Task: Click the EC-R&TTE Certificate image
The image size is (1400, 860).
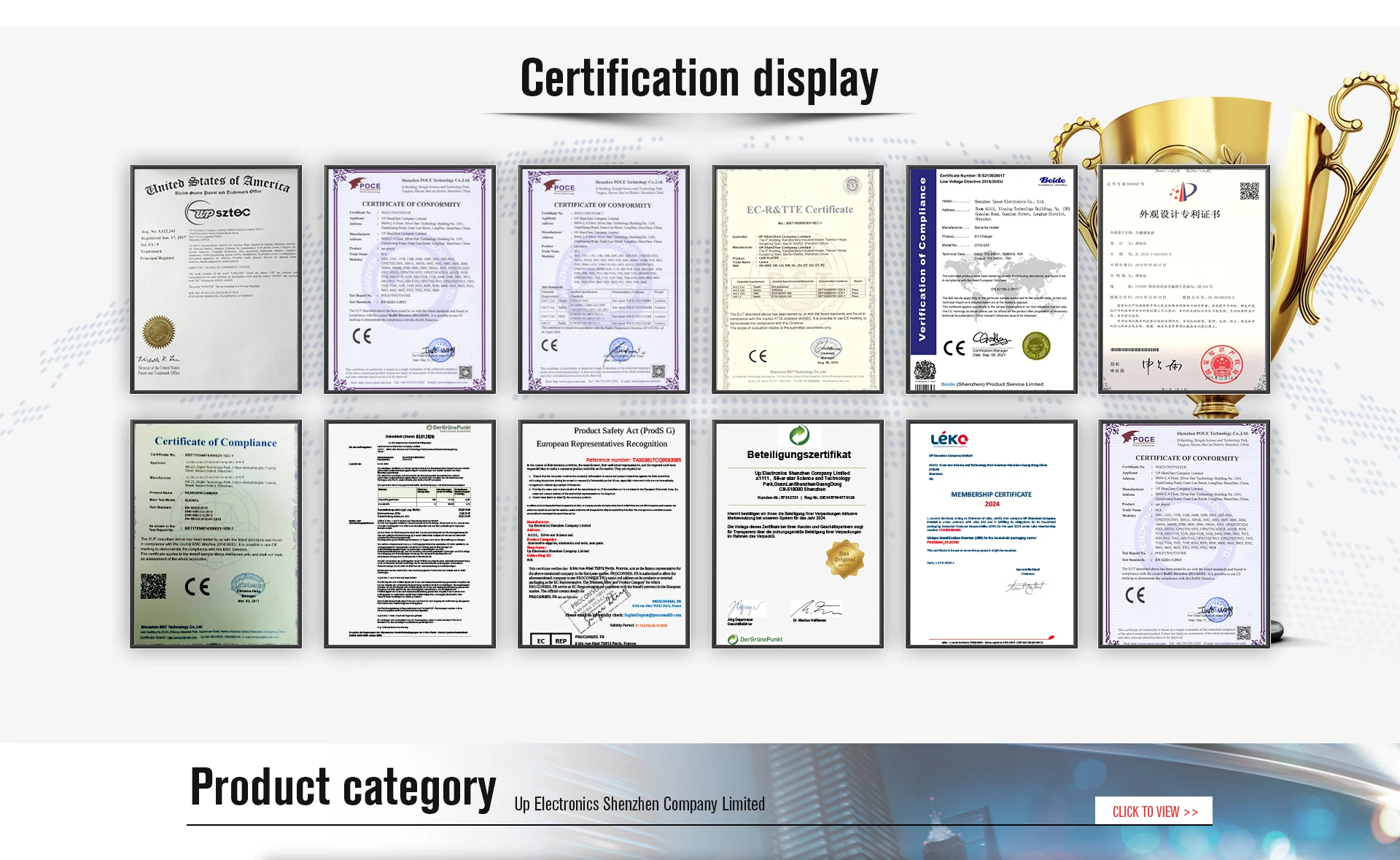Action: (798, 279)
